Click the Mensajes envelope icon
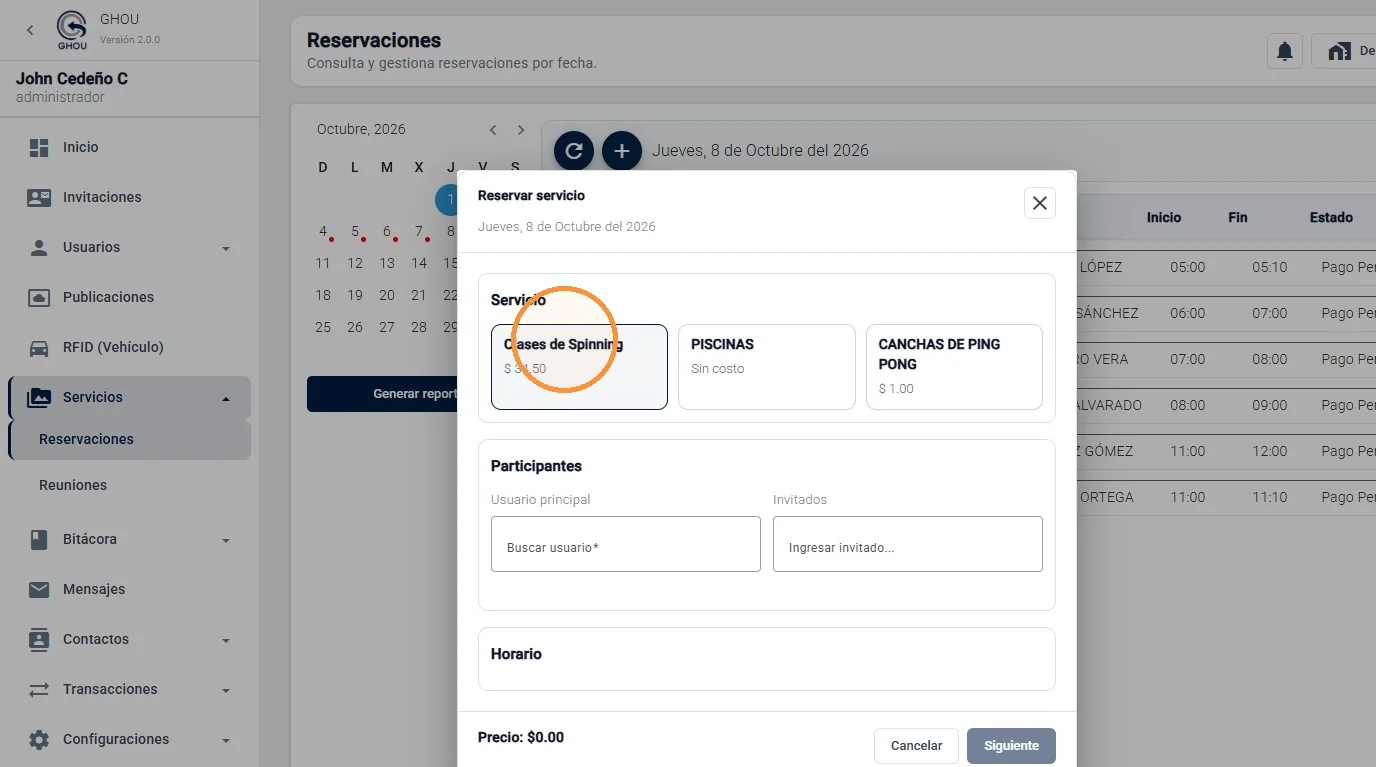Screen dimensions: 1376x767 [x=39, y=589]
